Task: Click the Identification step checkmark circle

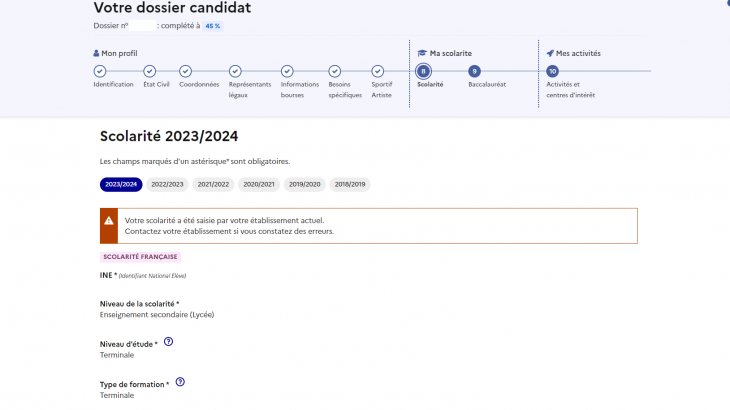Action: (99, 71)
